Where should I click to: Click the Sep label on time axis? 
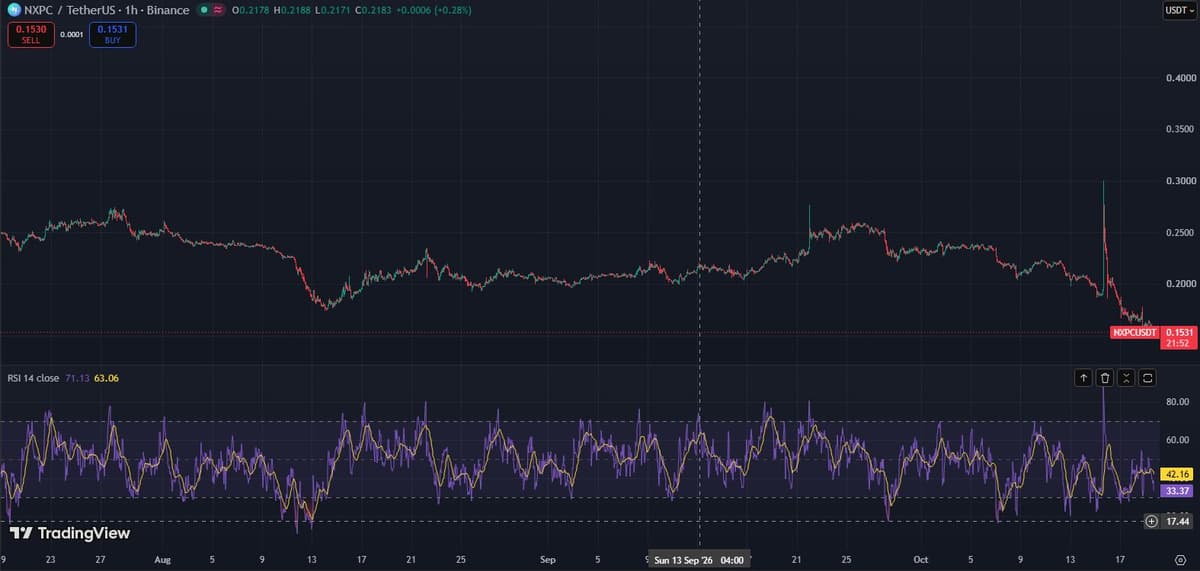pyautogui.click(x=547, y=560)
